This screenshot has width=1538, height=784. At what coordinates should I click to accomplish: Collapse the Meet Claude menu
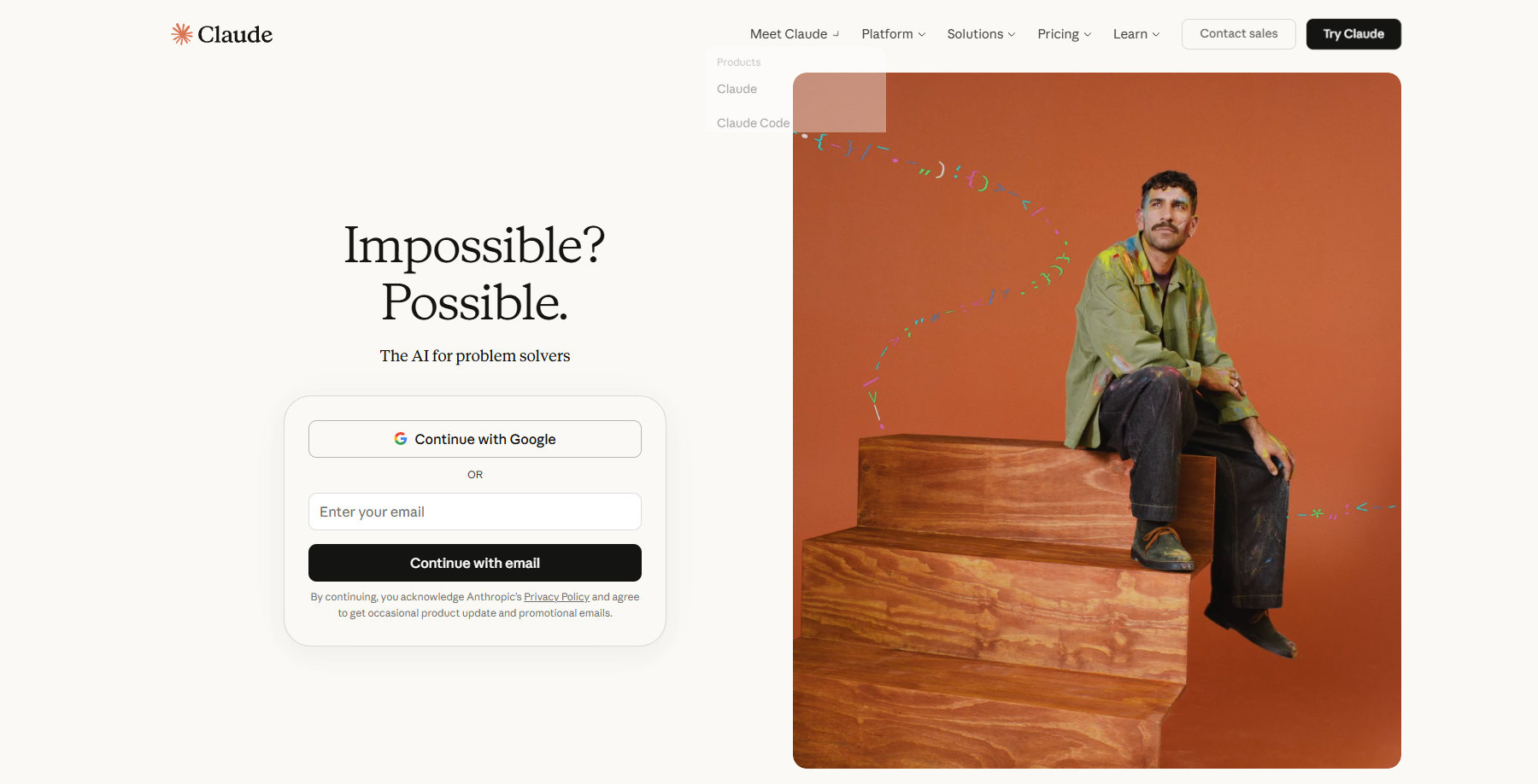[795, 34]
